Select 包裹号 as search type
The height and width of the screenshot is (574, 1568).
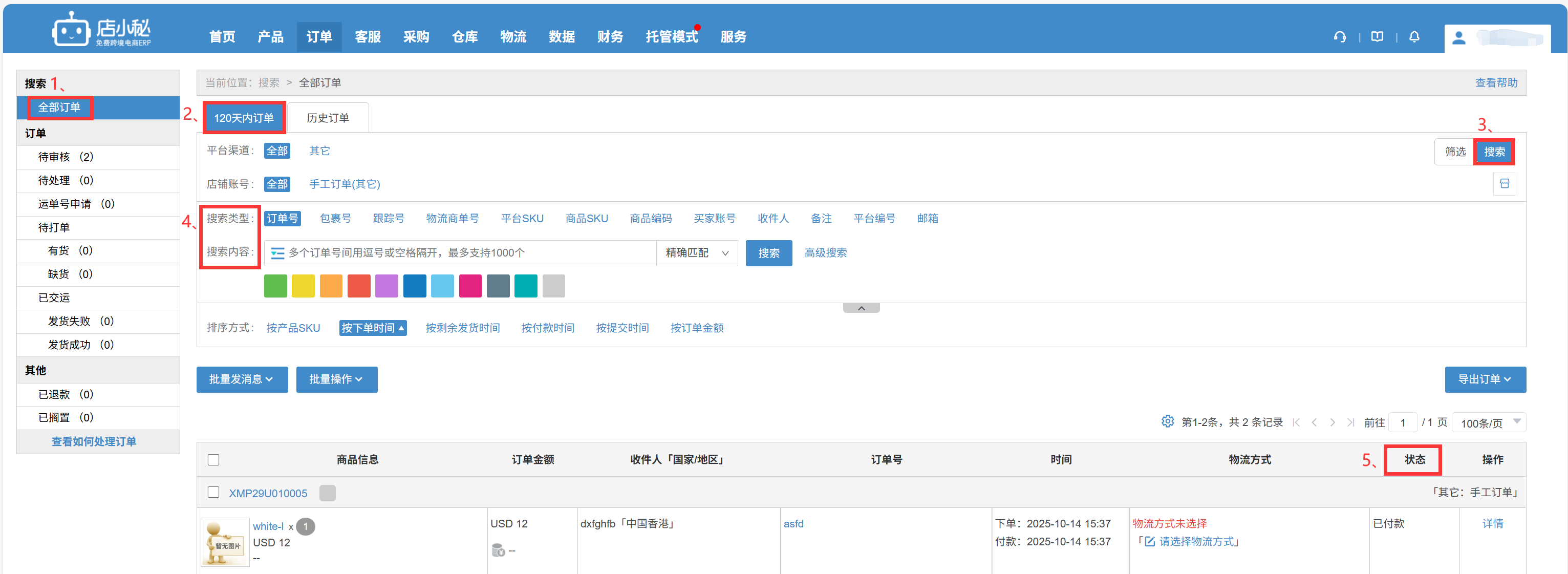pos(335,219)
